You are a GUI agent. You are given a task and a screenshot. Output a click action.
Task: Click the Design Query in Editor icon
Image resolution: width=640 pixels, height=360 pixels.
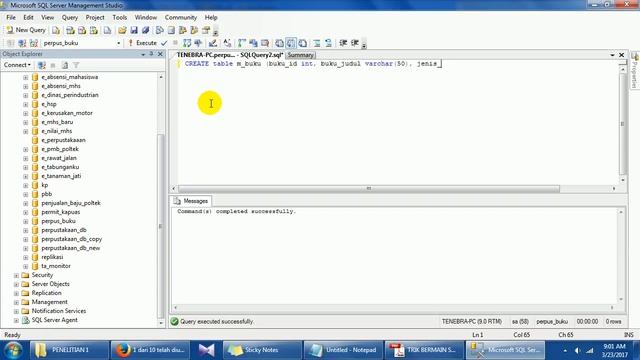pos(213,43)
